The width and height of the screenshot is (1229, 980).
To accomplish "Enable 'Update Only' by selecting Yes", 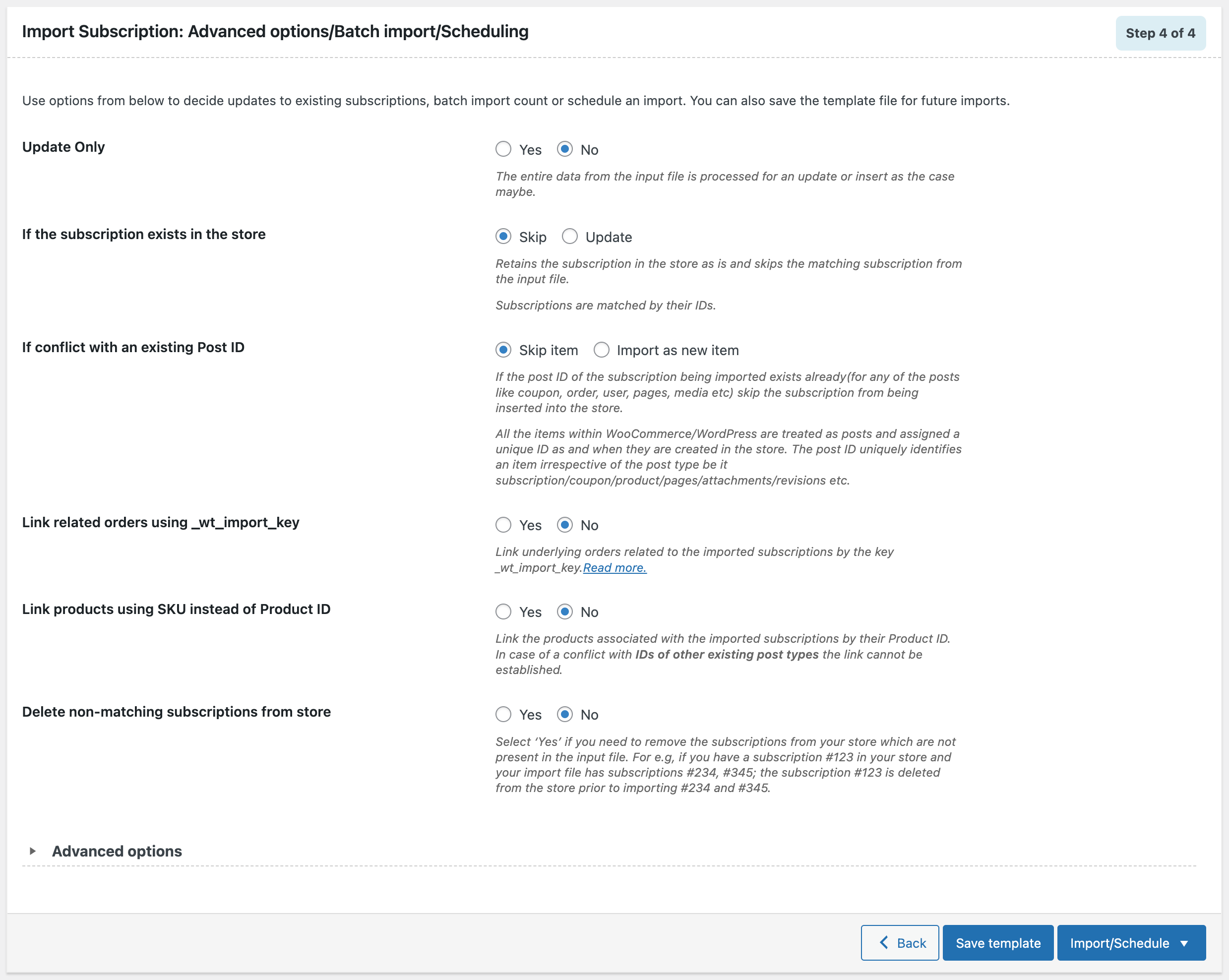I will click(504, 149).
